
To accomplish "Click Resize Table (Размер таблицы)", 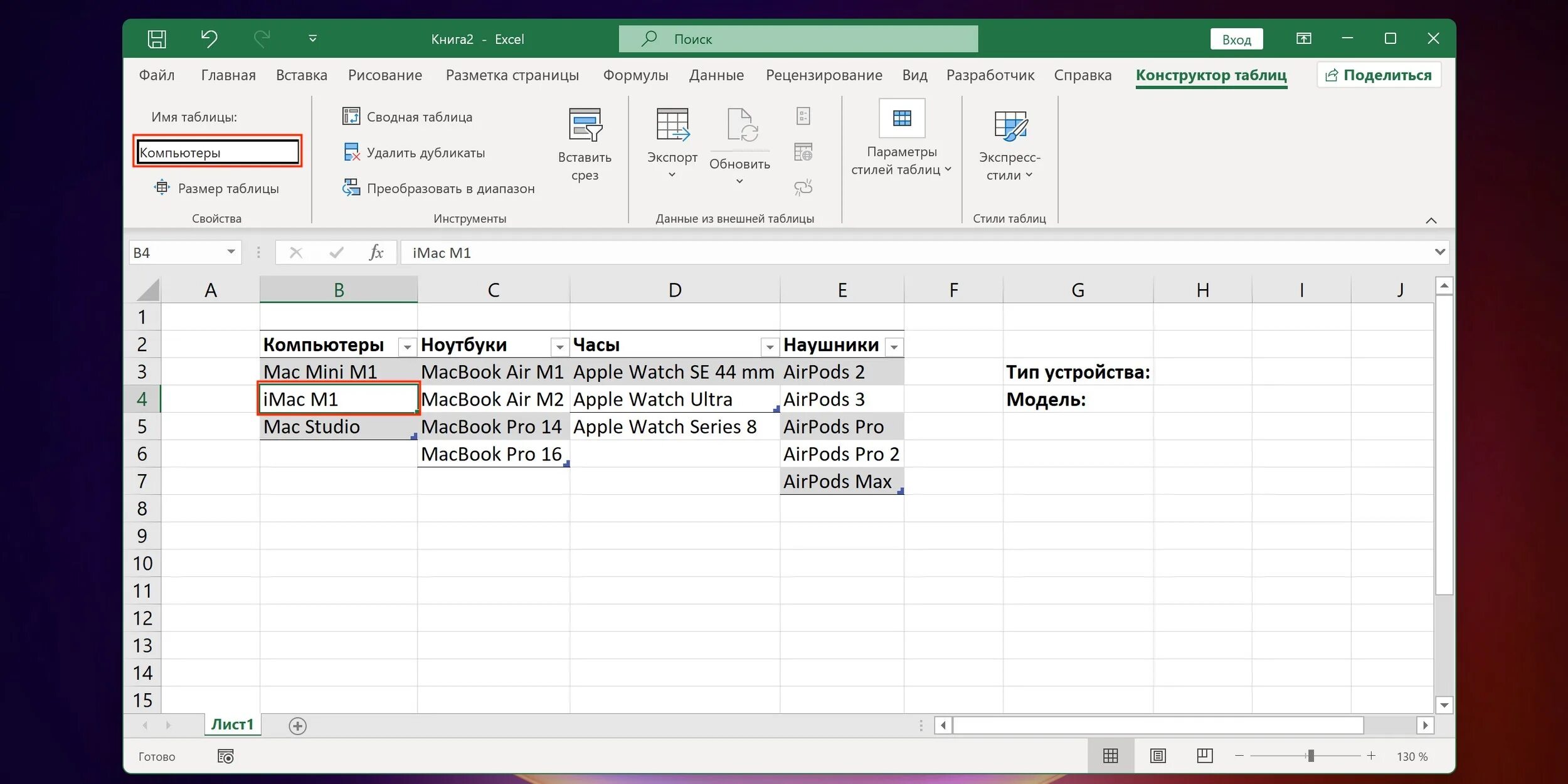I will [x=217, y=188].
